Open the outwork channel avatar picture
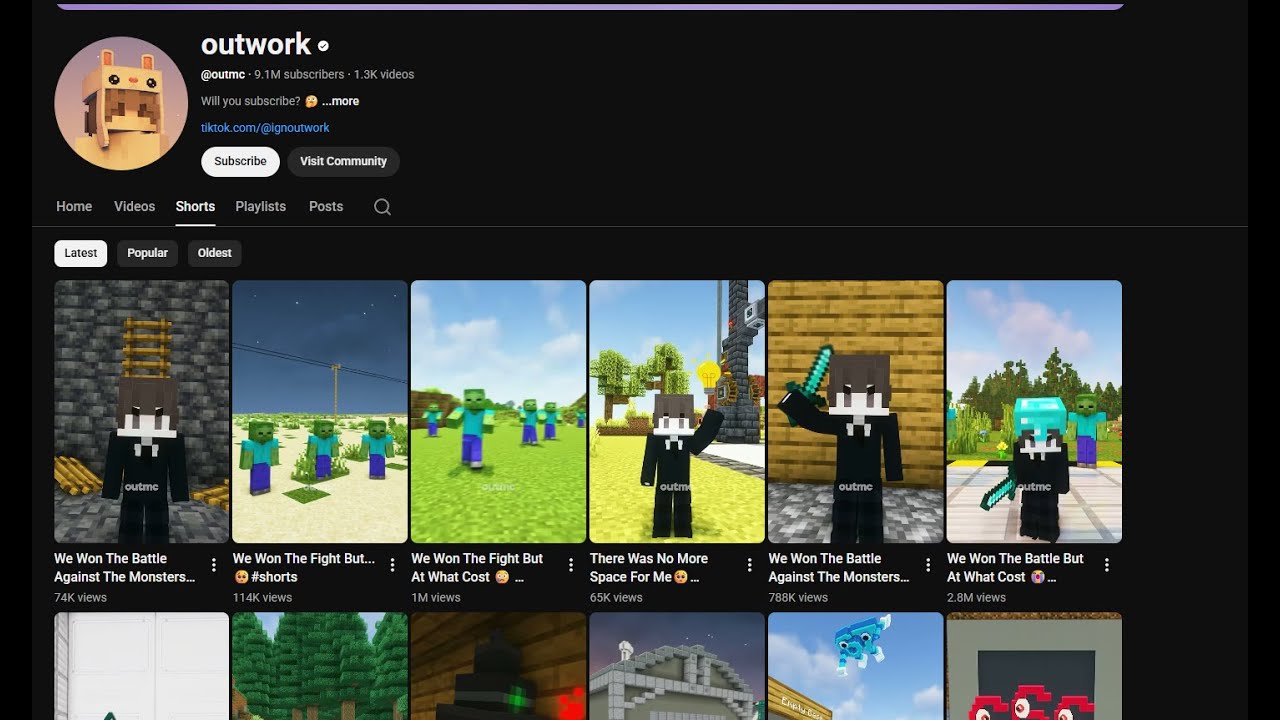 coord(121,103)
